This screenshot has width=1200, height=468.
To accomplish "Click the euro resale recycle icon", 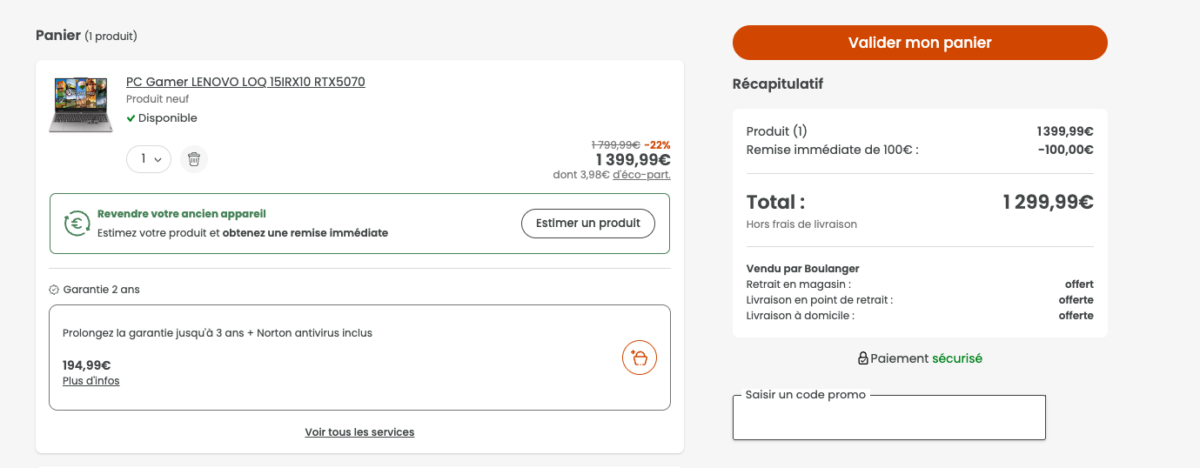I will point(77,224).
